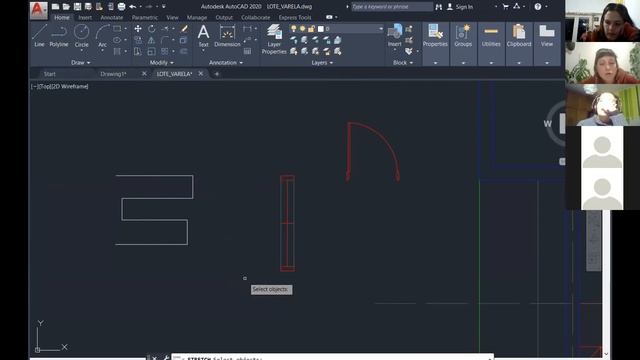Activate the Fillet tool in Modify panel
640x360 pixels.
pyautogui.click(x=165, y=40)
